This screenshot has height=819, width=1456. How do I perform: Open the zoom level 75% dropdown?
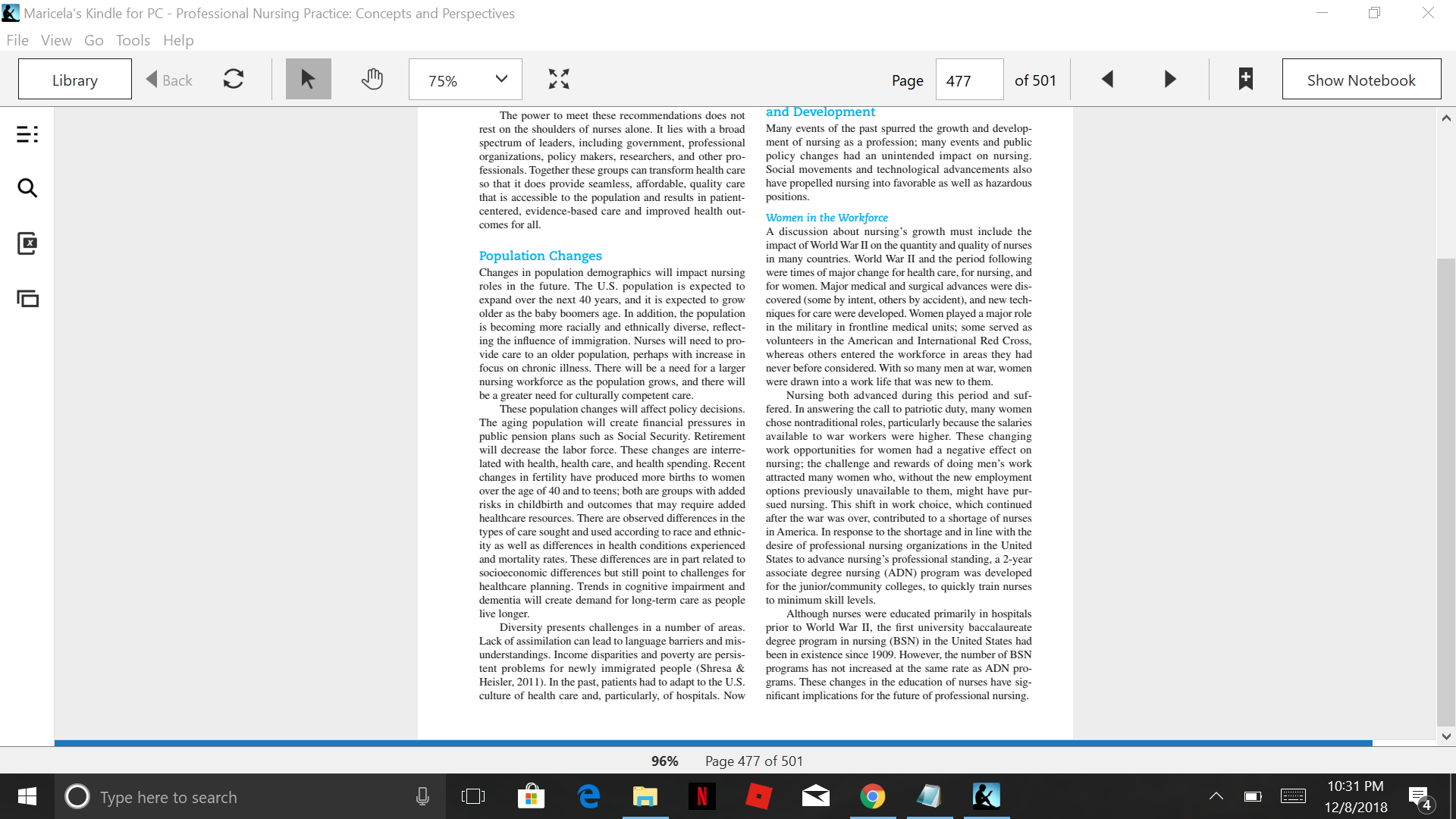[466, 79]
